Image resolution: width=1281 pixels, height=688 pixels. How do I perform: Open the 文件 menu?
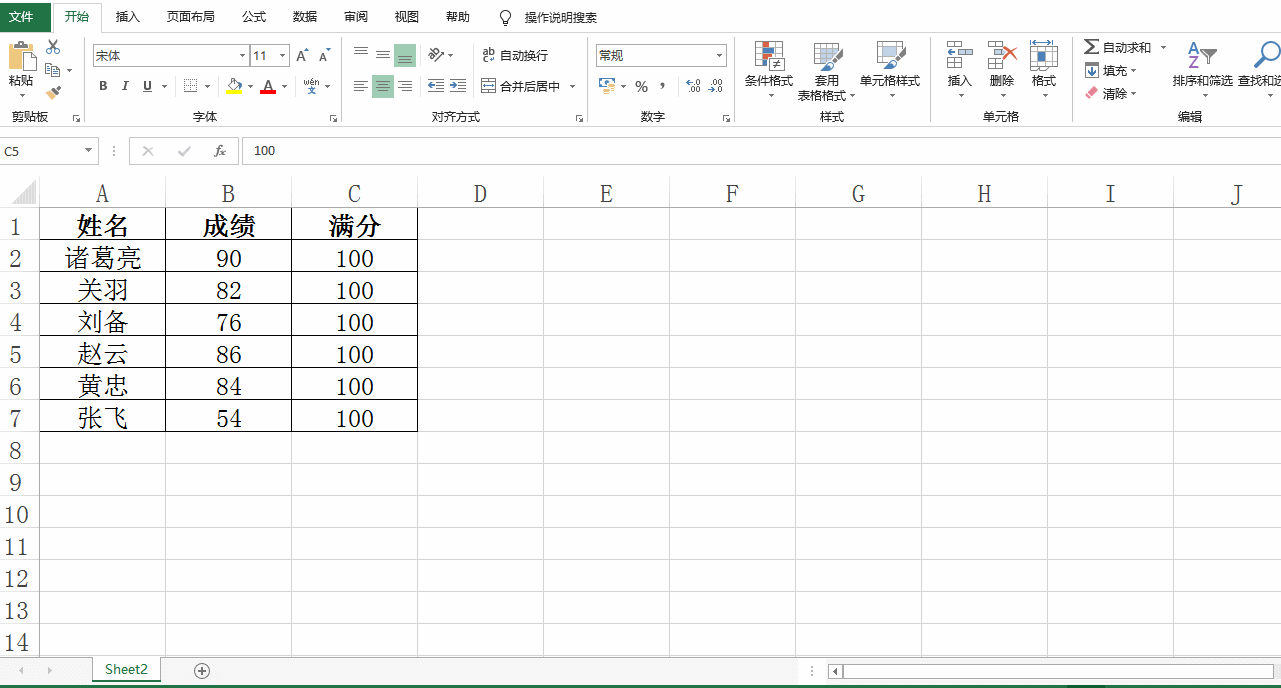(24, 17)
